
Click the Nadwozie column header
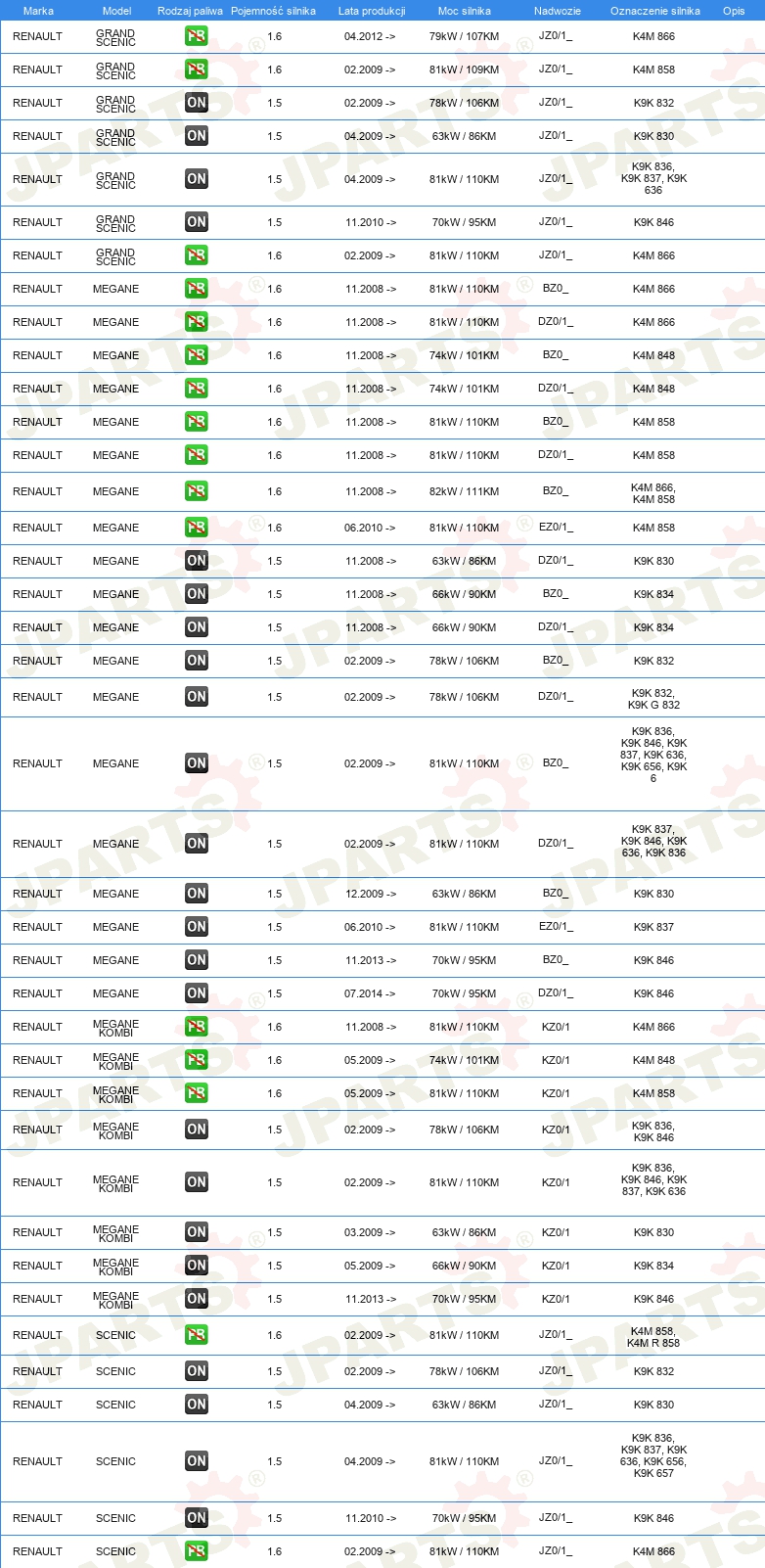(558, 11)
